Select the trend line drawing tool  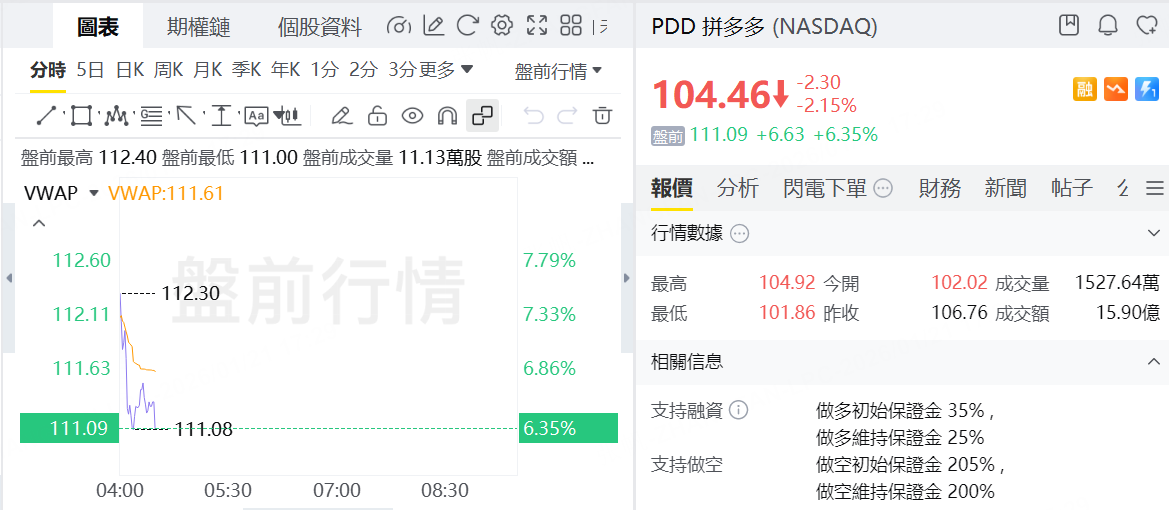tap(47, 116)
